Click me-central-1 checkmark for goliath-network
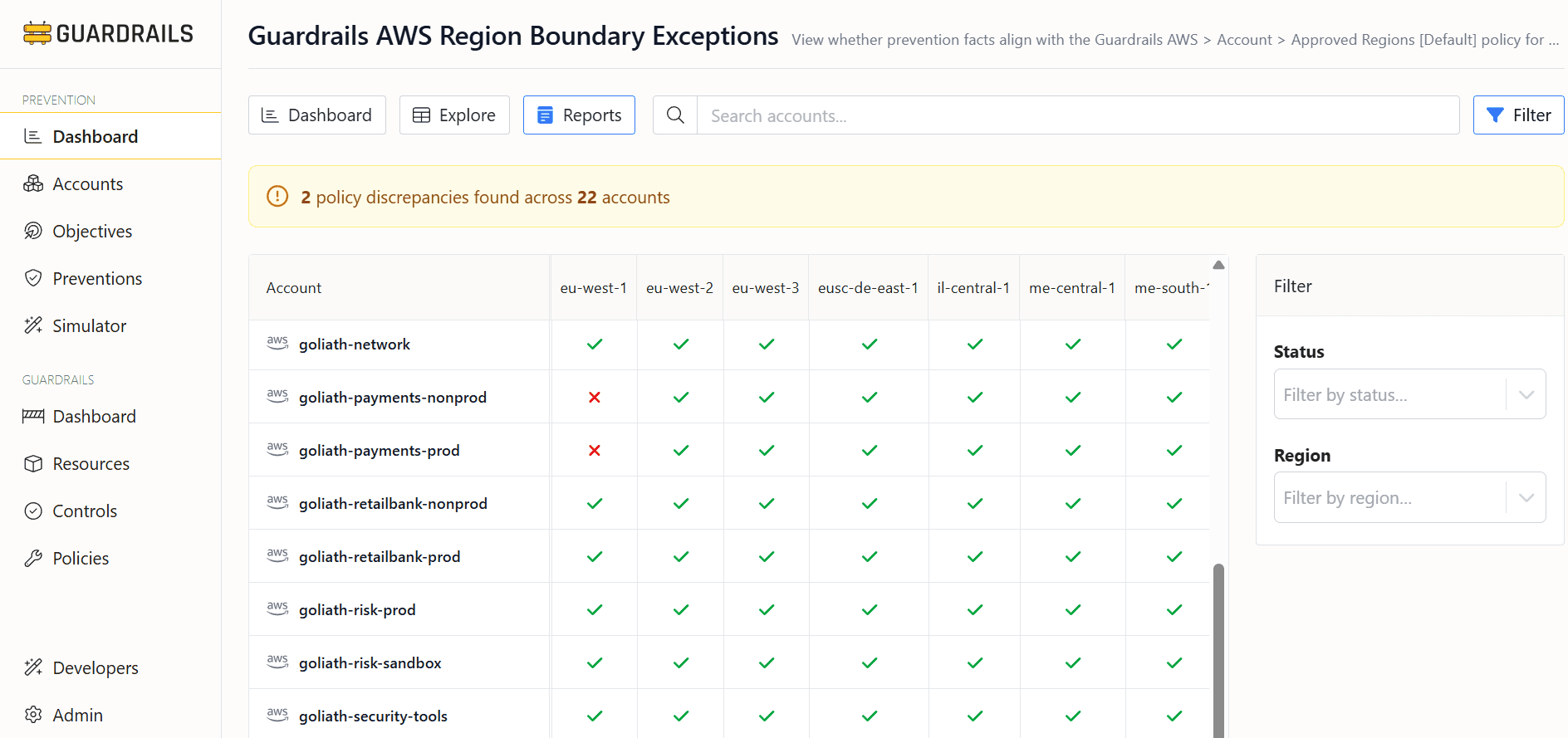This screenshot has width=1568, height=738. click(x=1073, y=344)
